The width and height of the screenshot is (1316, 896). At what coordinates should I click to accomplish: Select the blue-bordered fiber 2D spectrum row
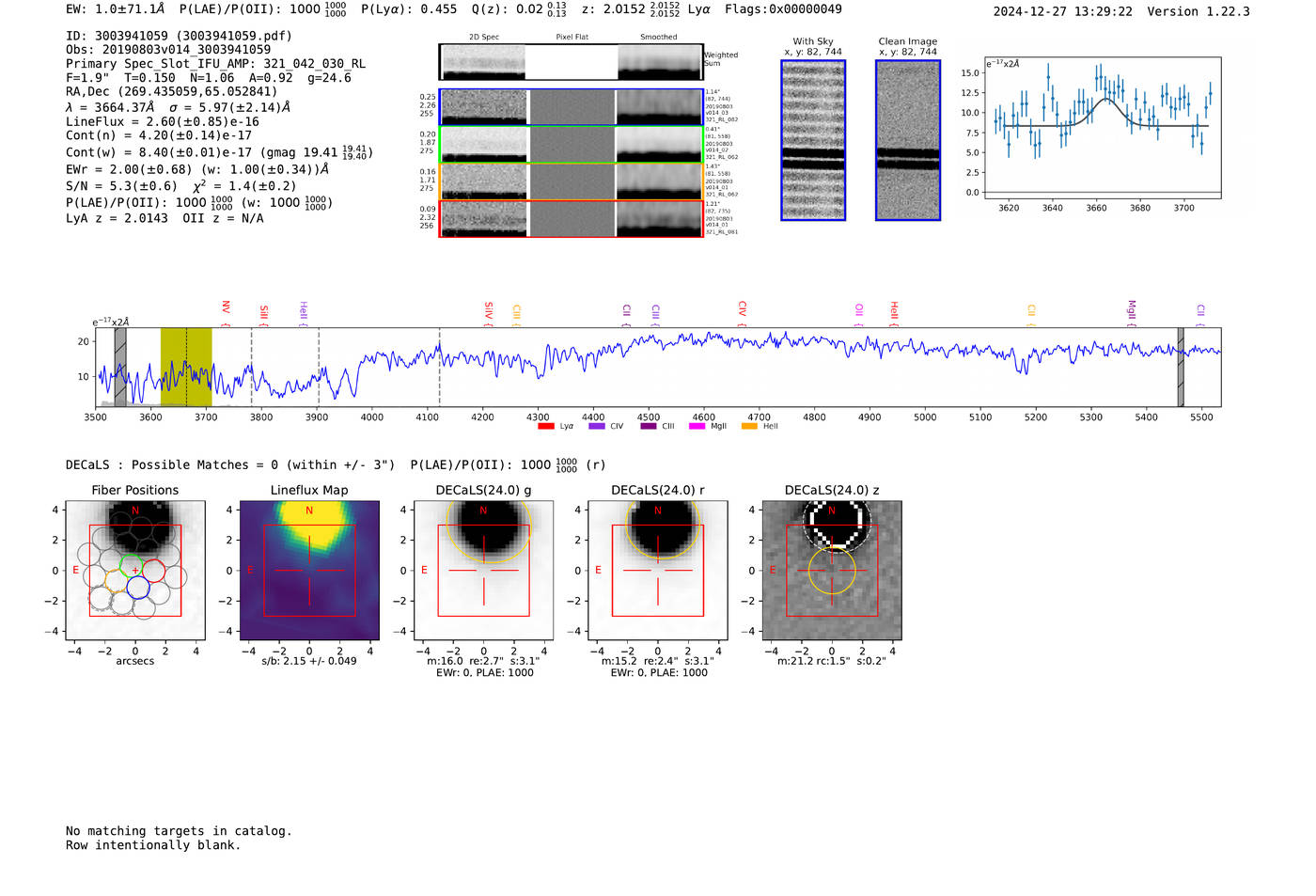tap(572, 107)
